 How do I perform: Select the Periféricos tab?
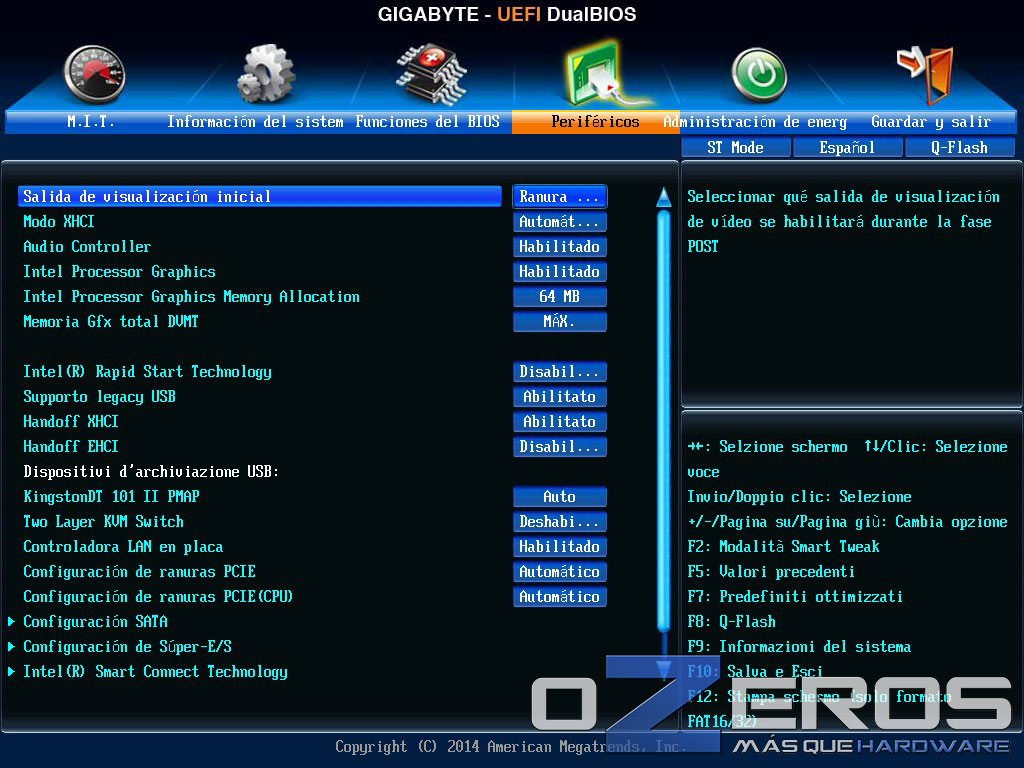click(x=595, y=121)
